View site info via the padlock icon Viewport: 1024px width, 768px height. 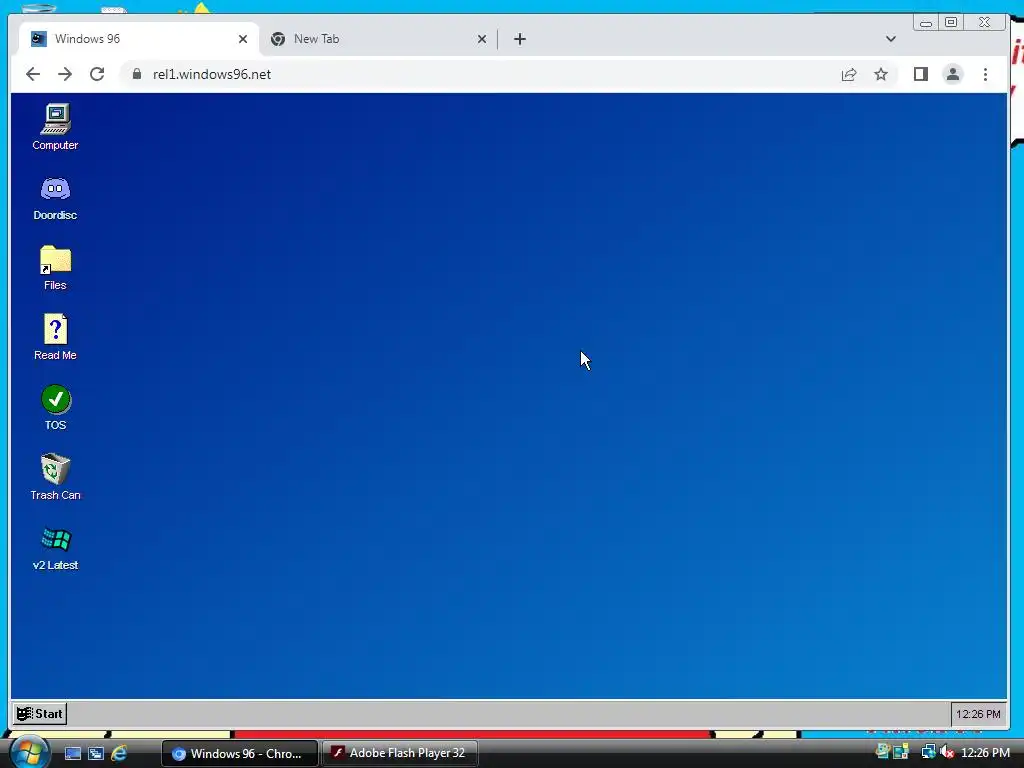136,74
